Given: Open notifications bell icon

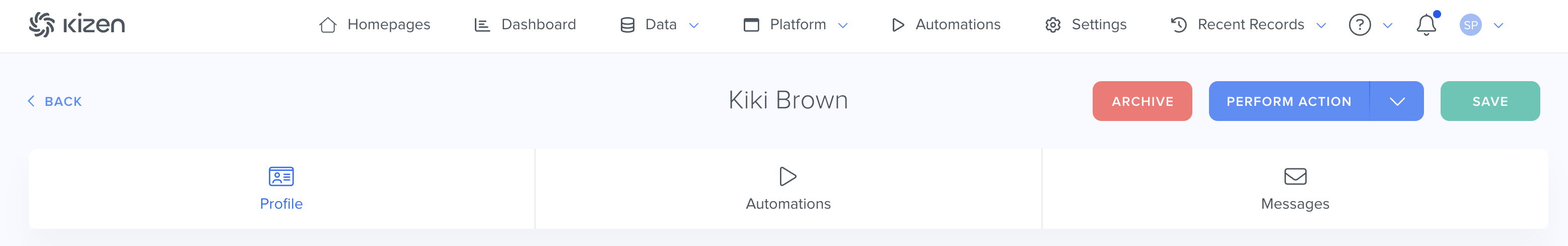Looking at the screenshot, I should (1426, 25).
